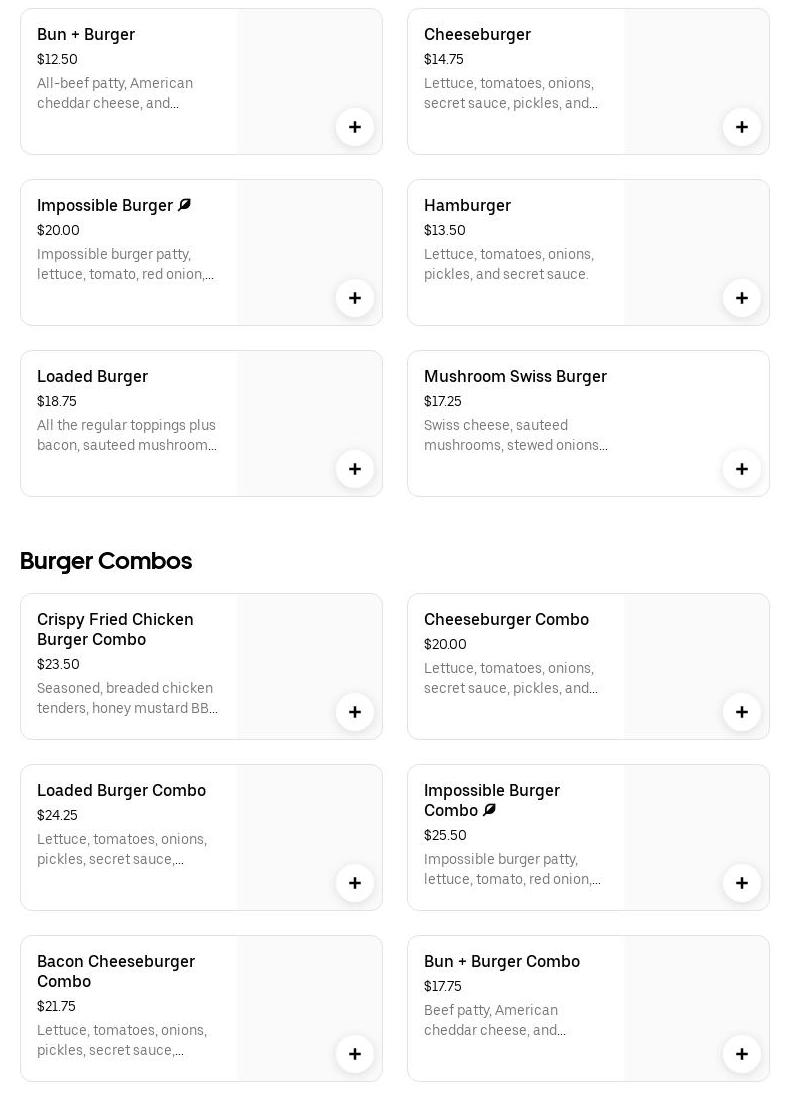Add Loaded Burger Combo to cart
This screenshot has width=804, height=1099.
[355, 883]
